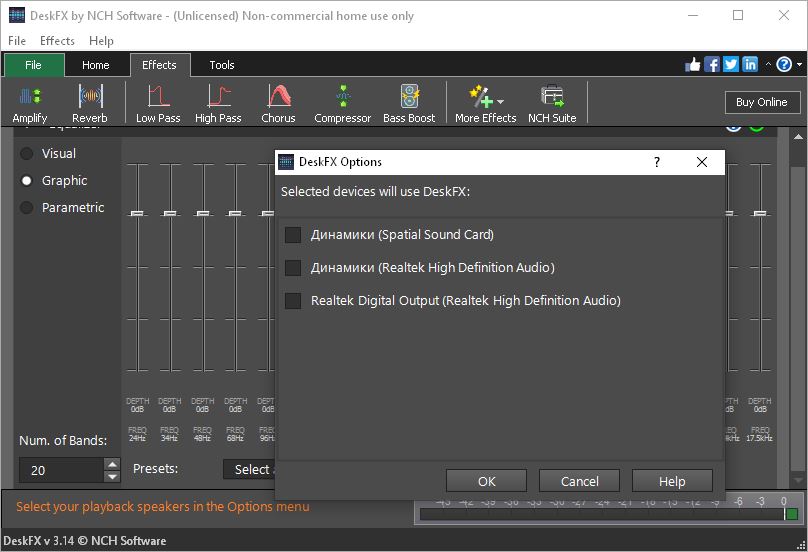This screenshot has height=552, width=808.
Task: Click the thumbs-up like icon
Action: coord(693,64)
